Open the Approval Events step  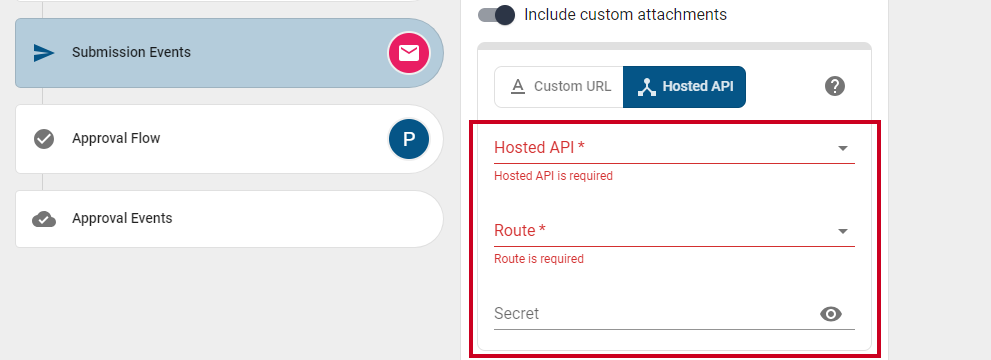coord(229,219)
